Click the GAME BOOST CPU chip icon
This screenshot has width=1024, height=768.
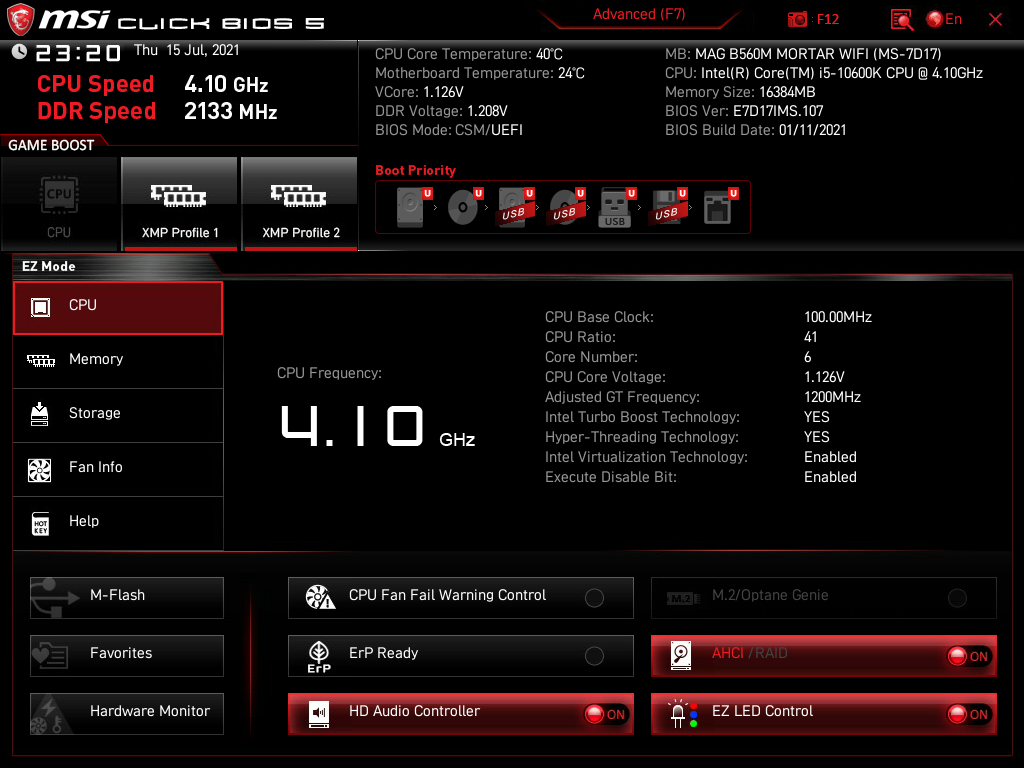click(59, 193)
